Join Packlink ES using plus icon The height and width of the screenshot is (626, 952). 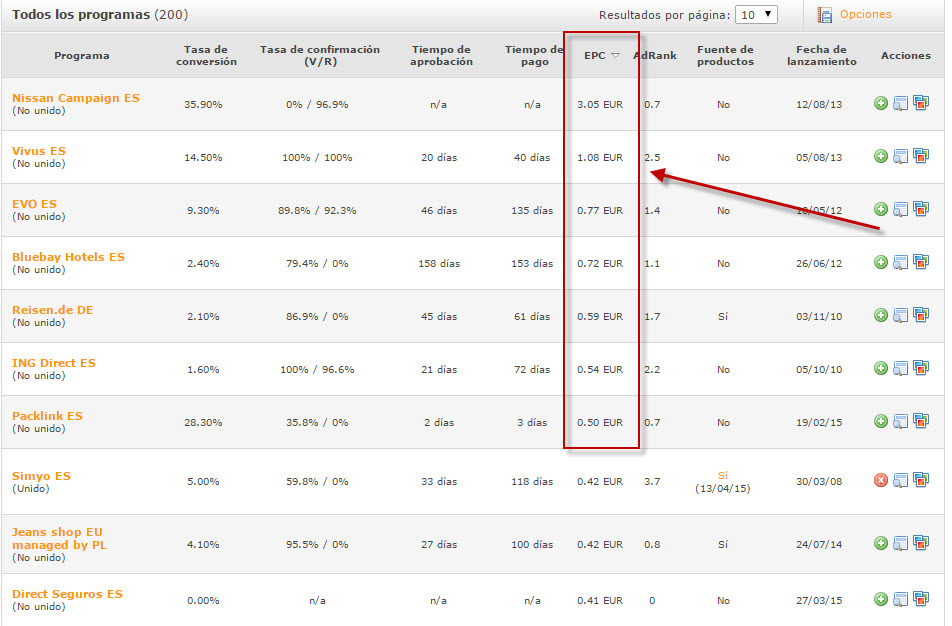880,421
